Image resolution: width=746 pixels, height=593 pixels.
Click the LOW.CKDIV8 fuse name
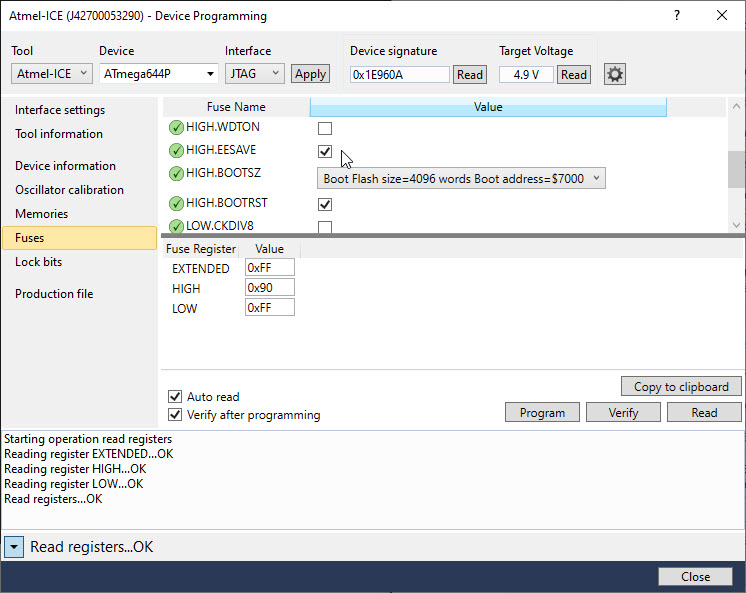[219, 226]
